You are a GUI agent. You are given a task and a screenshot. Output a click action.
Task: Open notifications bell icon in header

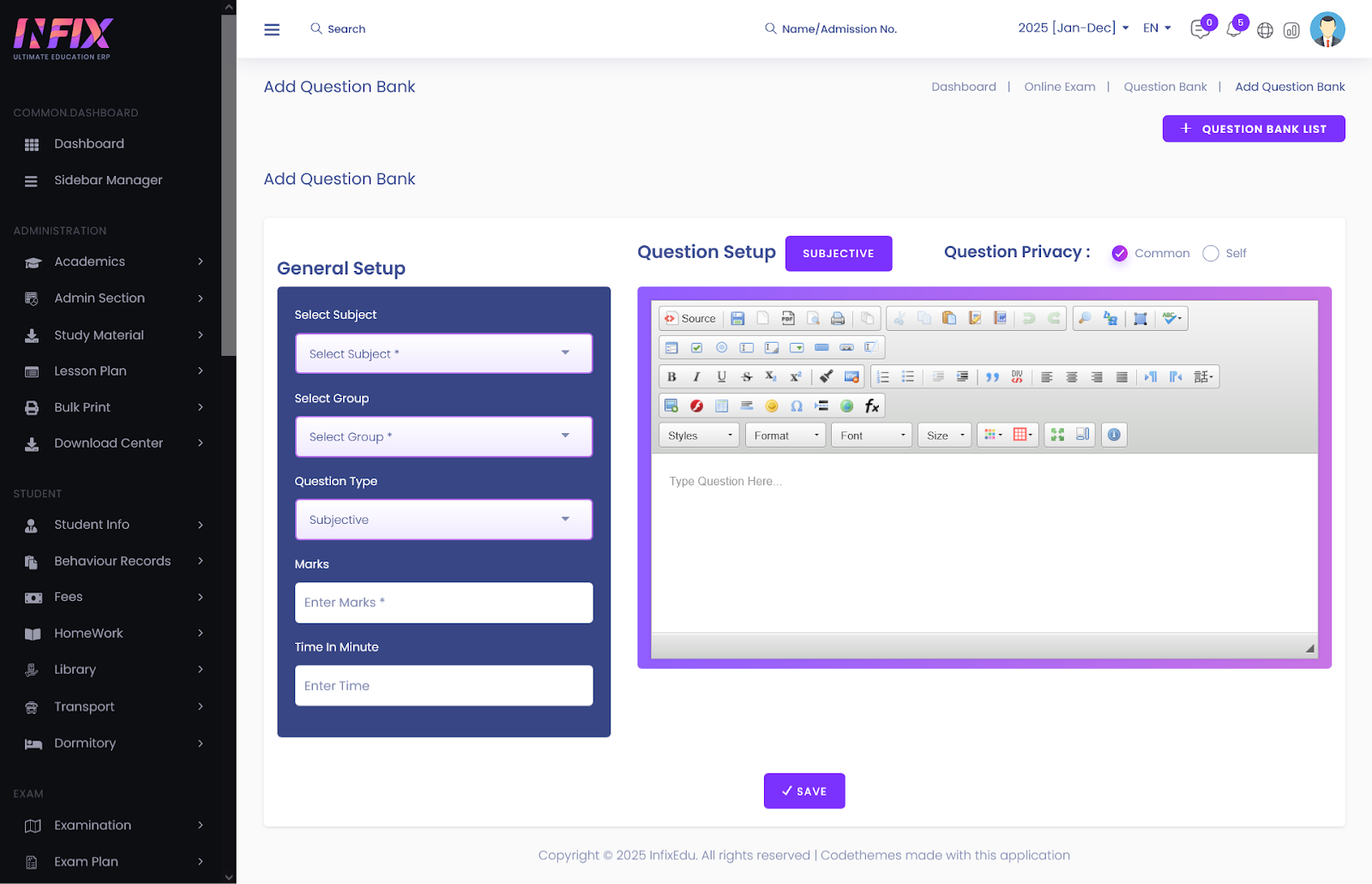pyautogui.click(x=1233, y=30)
